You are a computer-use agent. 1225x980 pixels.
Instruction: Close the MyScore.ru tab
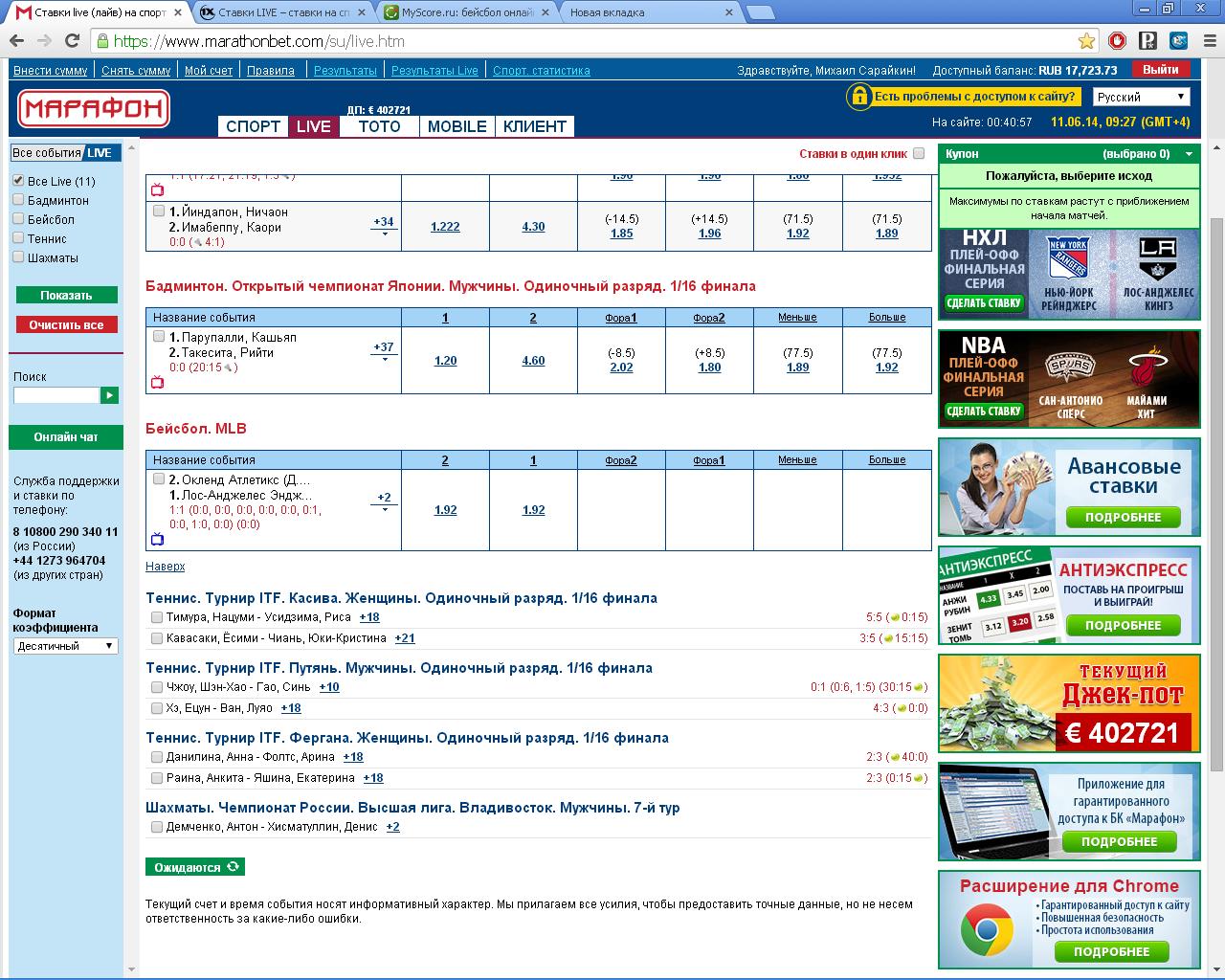click(546, 12)
